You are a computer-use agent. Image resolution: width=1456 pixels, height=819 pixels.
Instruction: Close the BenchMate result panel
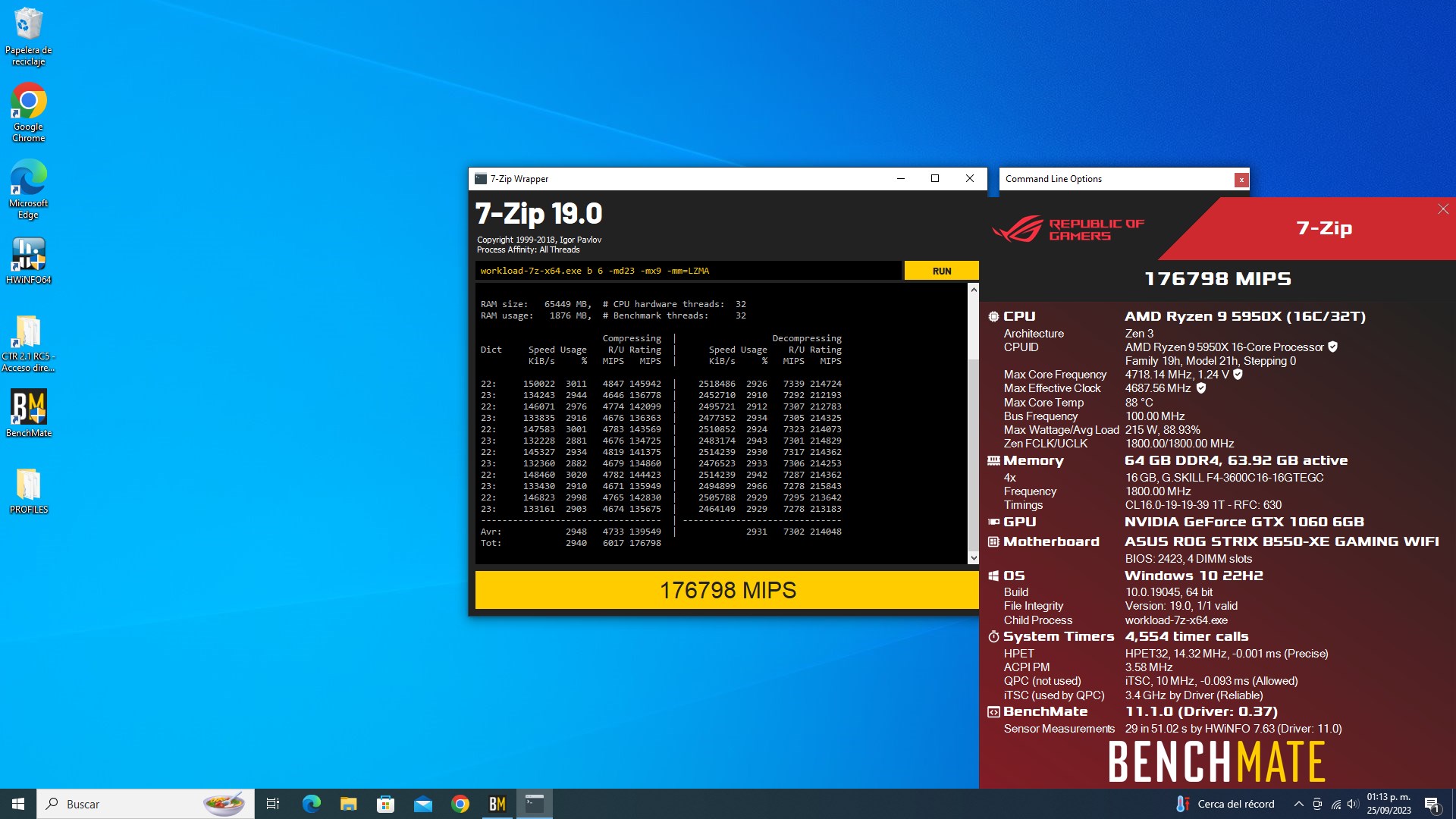[x=1442, y=209]
